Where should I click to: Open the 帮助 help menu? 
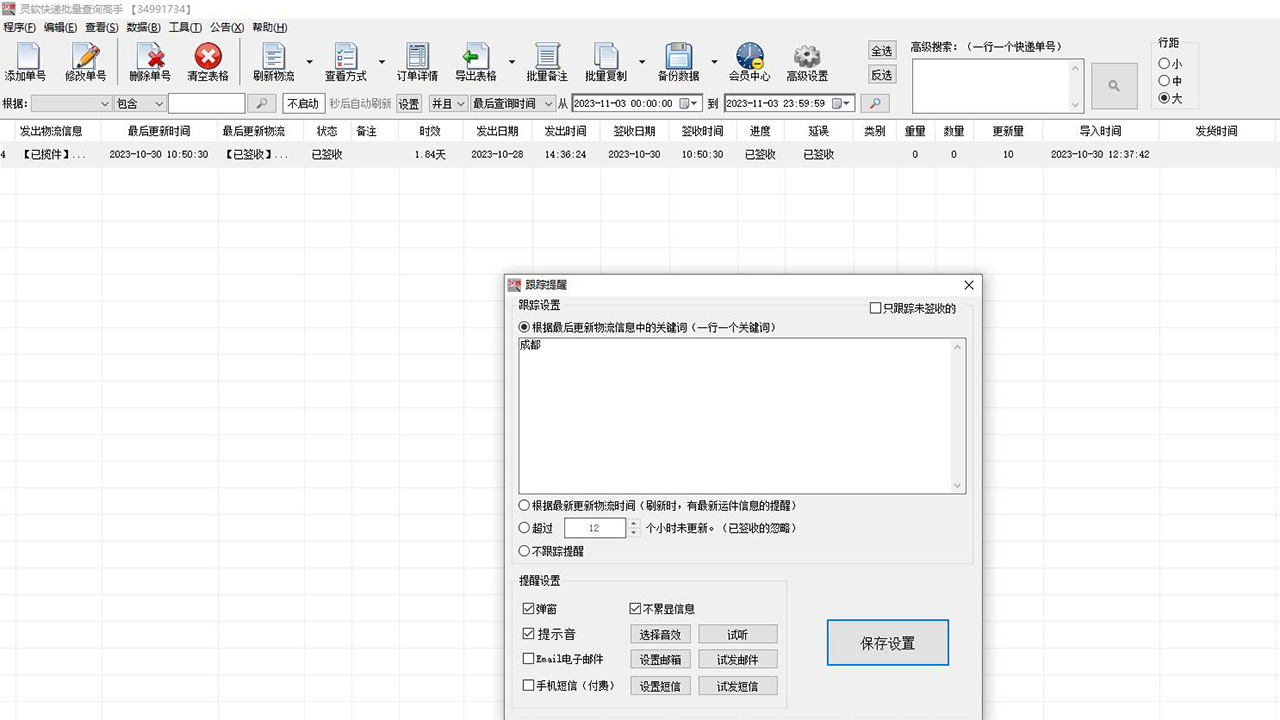coord(268,27)
